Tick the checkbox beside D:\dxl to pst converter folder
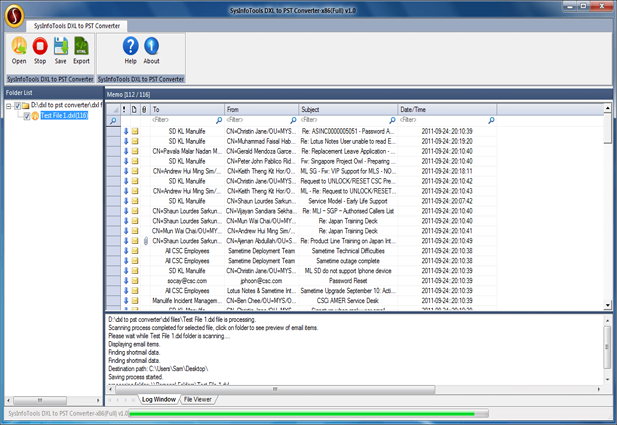This screenshot has height=425, width=617. pos(17,105)
